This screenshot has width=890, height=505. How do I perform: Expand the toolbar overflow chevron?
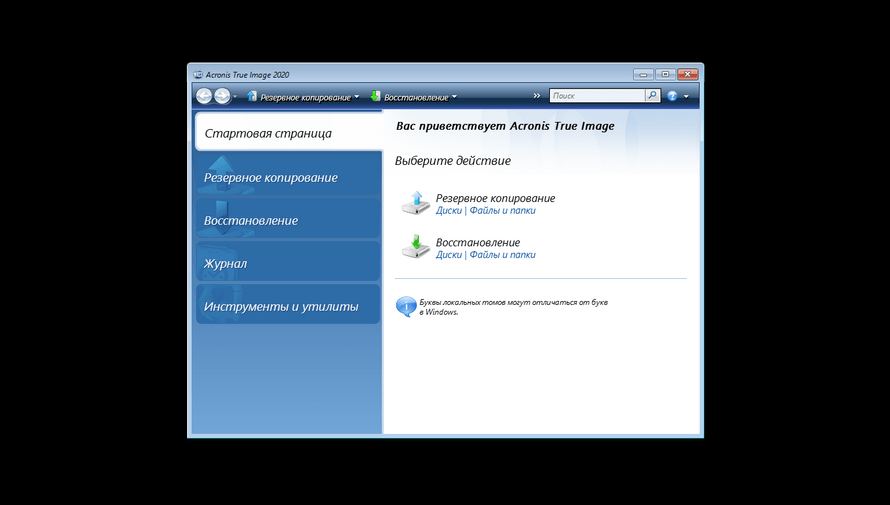537,96
